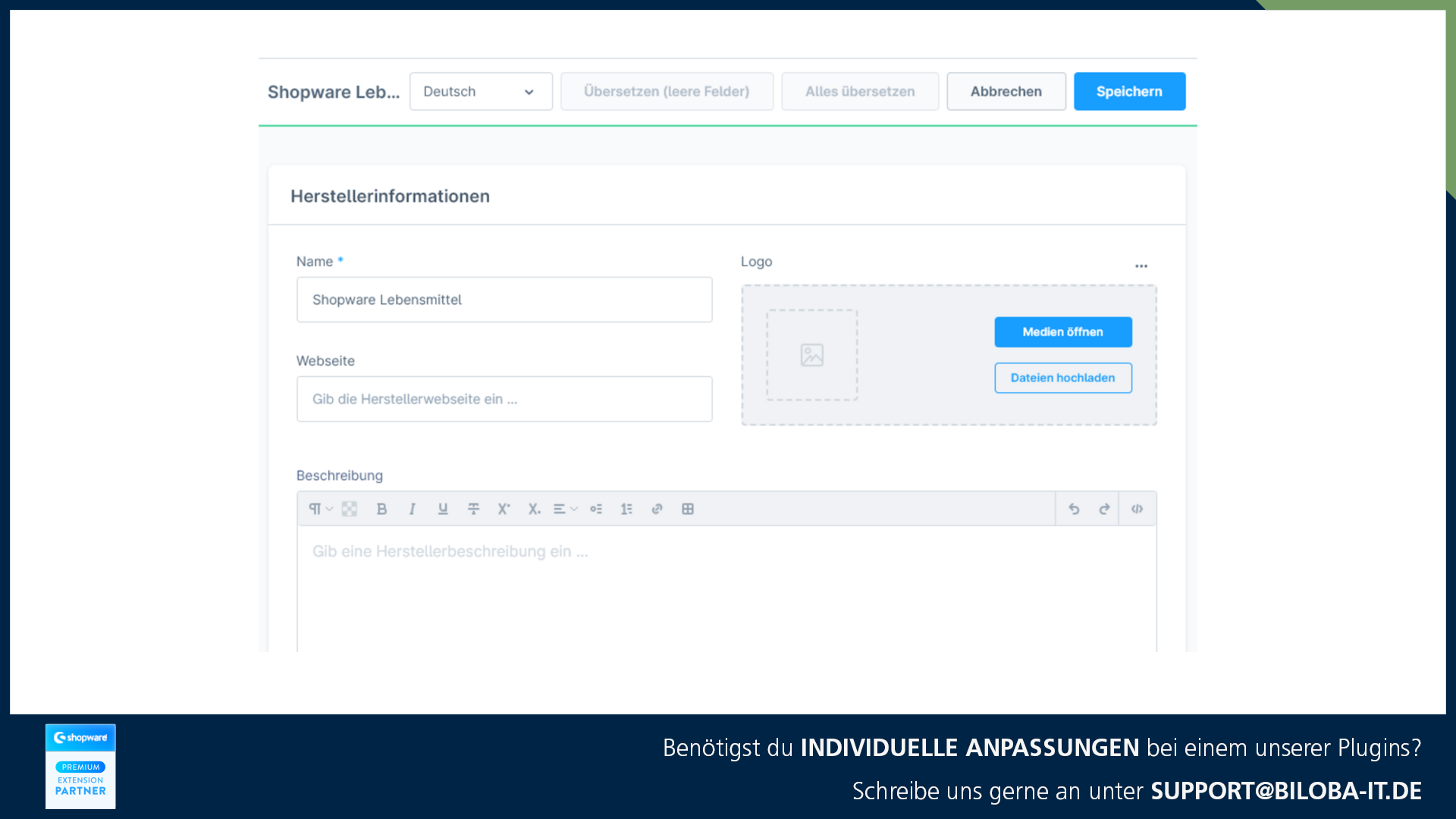Screen dimensions: 1456x819
Task: Insert a hyperlink in the description
Action: click(657, 509)
